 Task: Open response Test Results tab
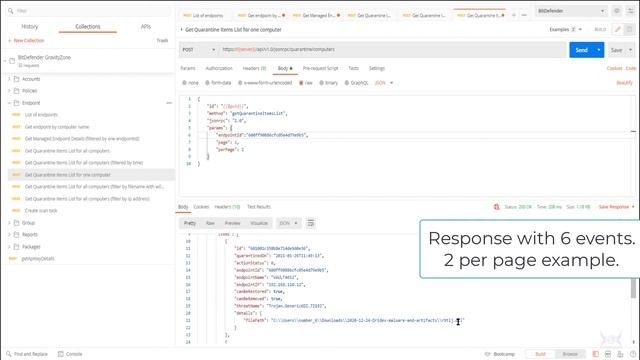click(x=259, y=207)
